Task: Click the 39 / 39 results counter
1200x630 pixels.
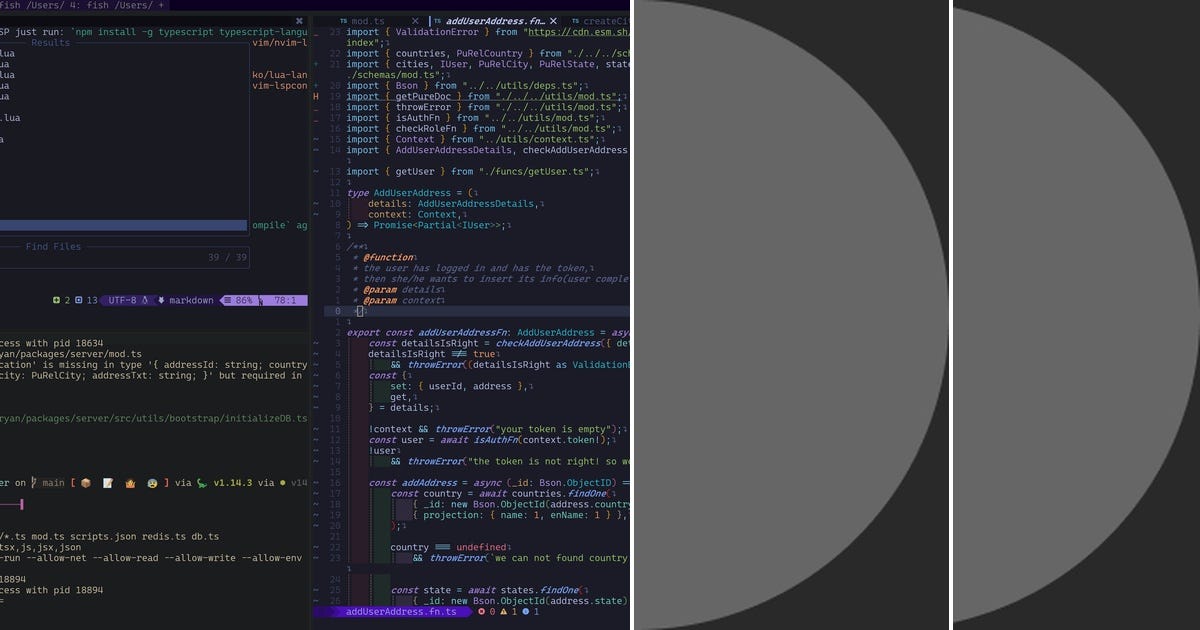Action: pyautogui.click(x=227, y=258)
